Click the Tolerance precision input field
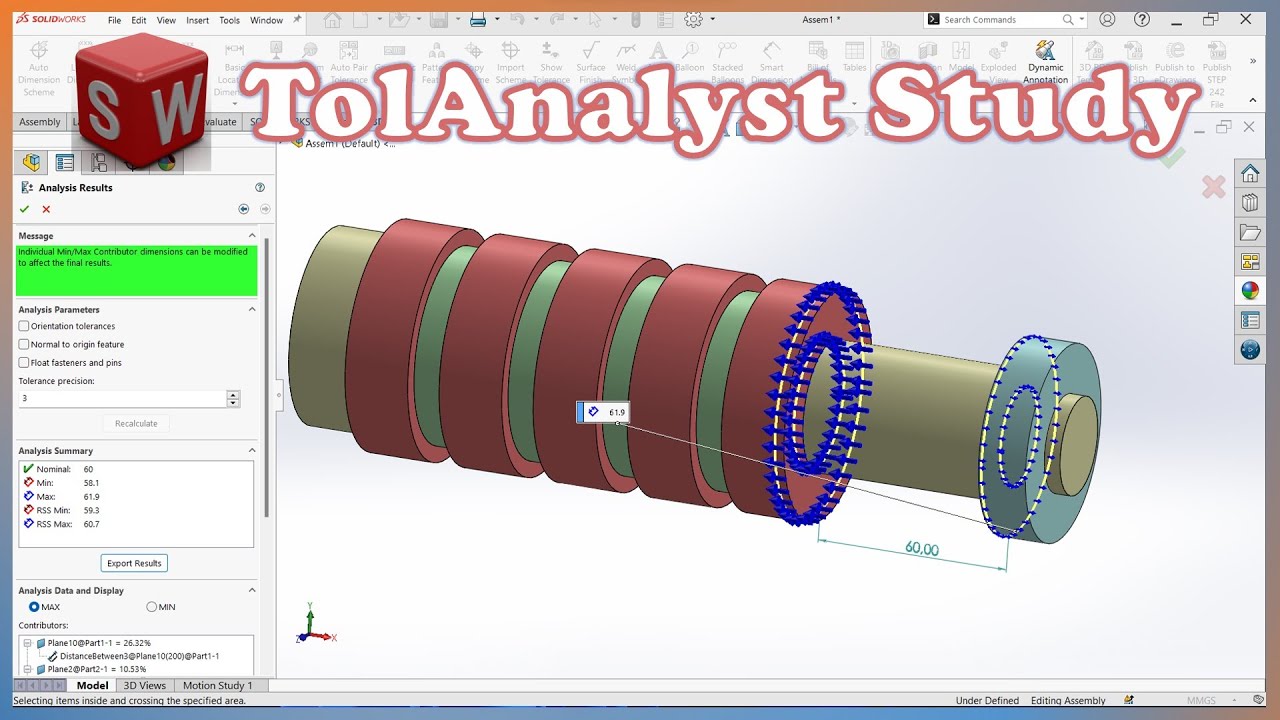Viewport: 1280px width, 720px height. [122, 398]
